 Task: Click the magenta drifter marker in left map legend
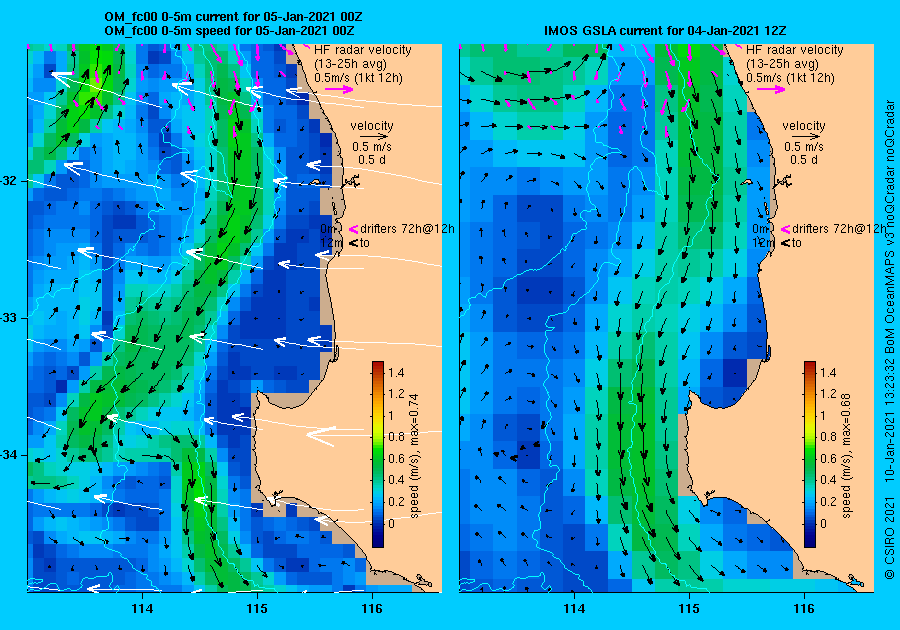click(353, 230)
